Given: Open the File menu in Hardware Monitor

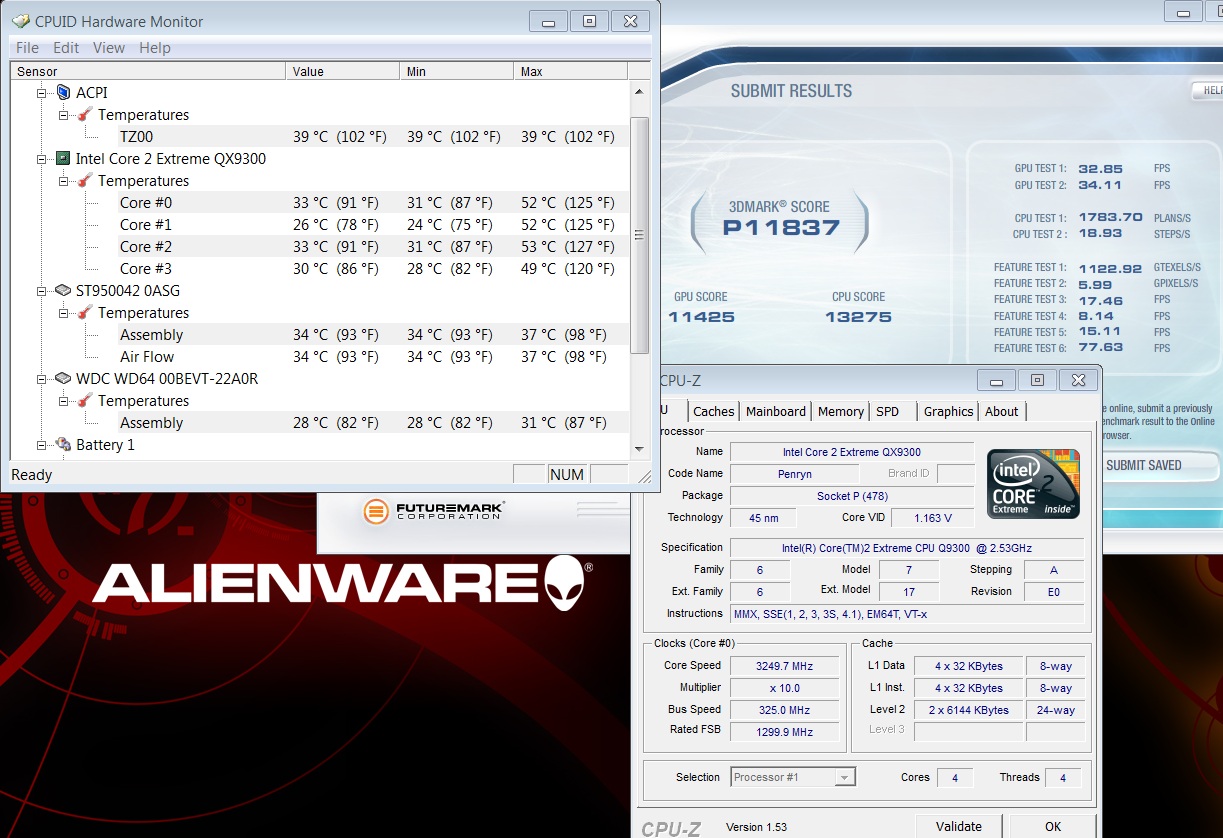Looking at the screenshot, I should (x=27, y=48).
